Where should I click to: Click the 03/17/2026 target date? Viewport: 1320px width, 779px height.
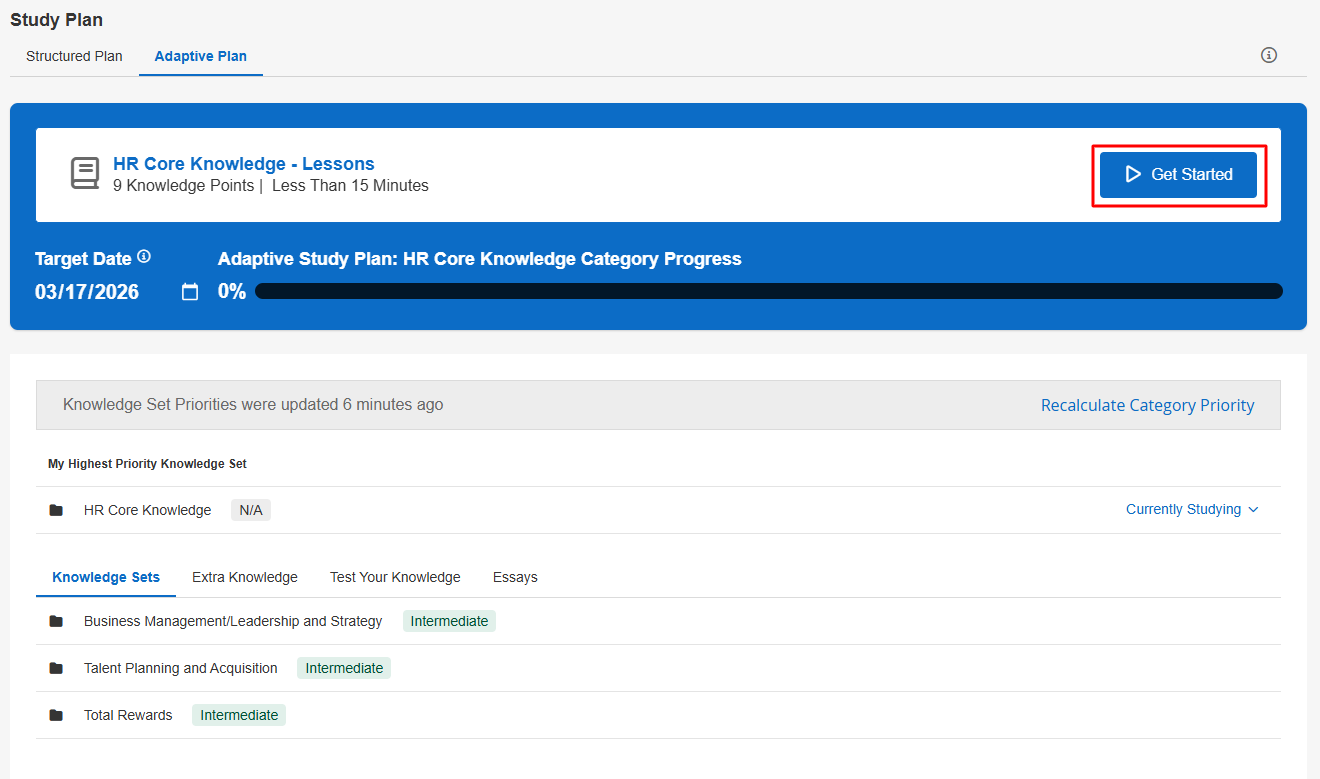[87, 292]
